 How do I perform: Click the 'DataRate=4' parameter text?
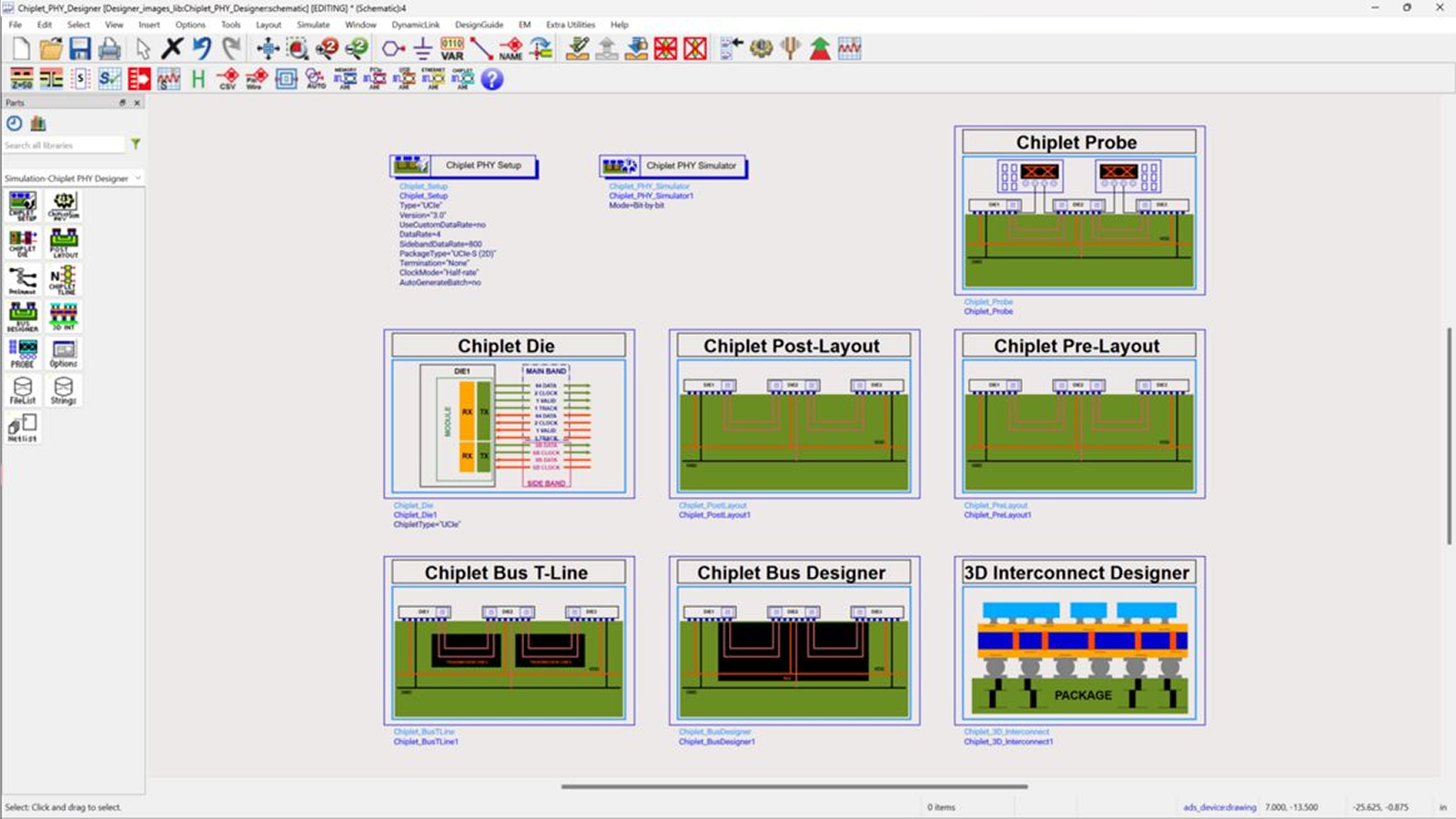(420, 235)
